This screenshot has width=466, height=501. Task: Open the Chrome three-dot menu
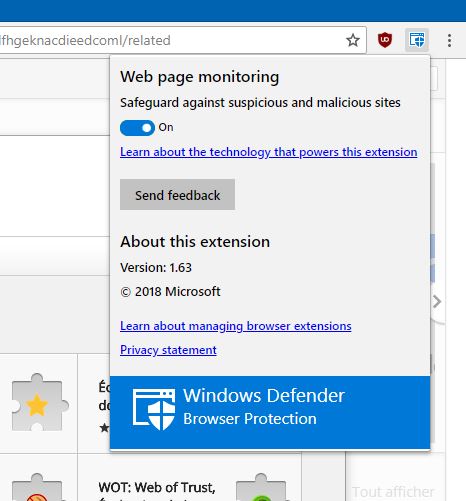[449, 40]
